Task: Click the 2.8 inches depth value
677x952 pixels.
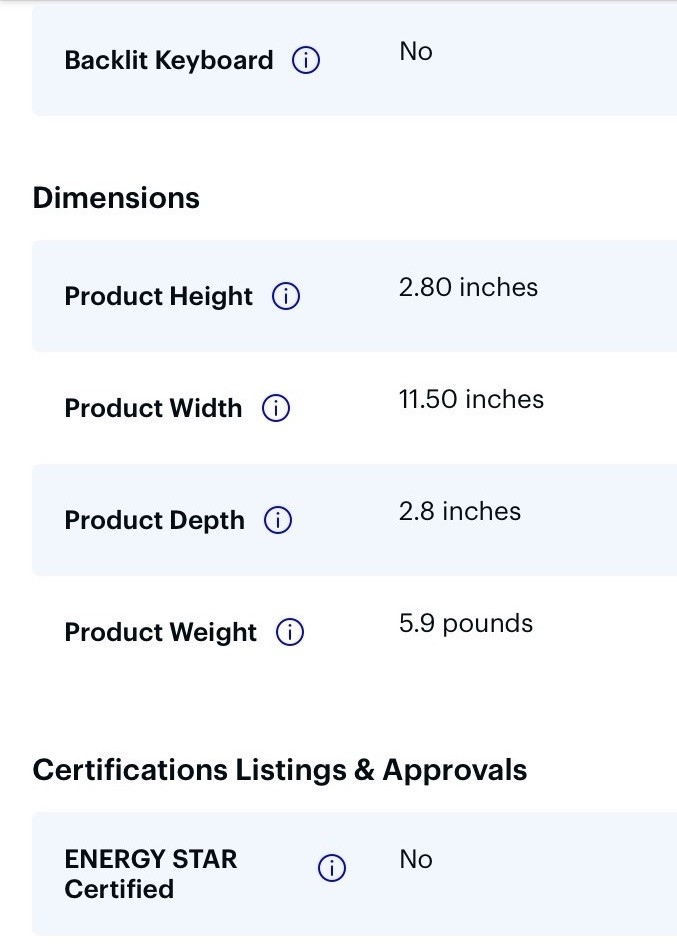Action: (460, 511)
